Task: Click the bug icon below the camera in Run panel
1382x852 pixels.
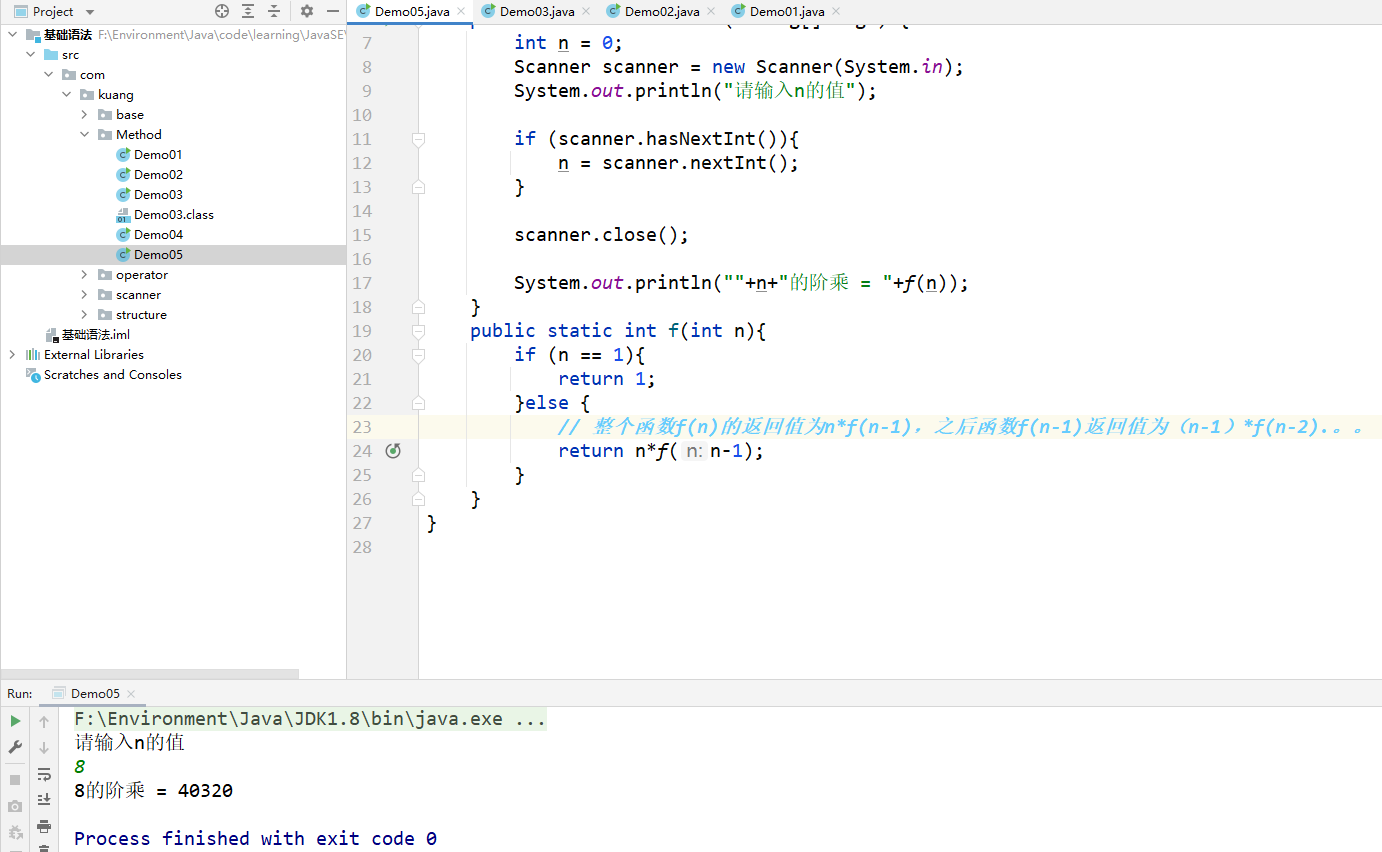Action: coord(15,832)
